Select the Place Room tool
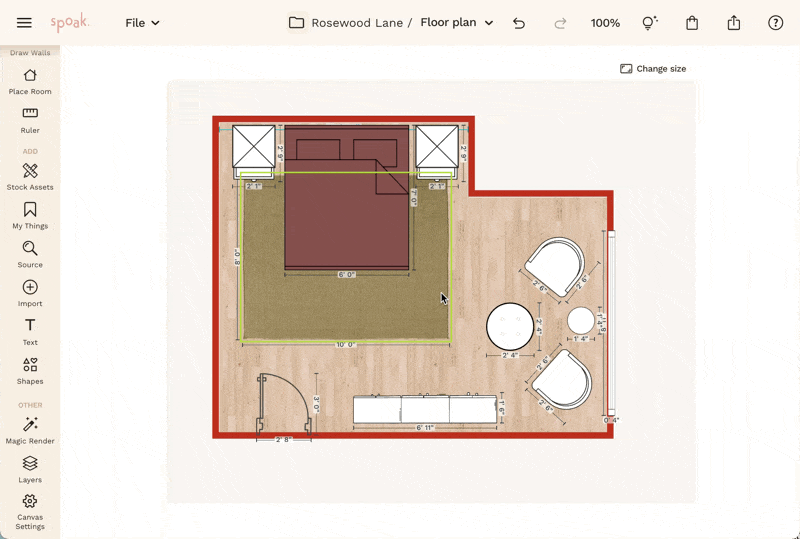This screenshot has height=539, width=800. pyautogui.click(x=30, y=82)
